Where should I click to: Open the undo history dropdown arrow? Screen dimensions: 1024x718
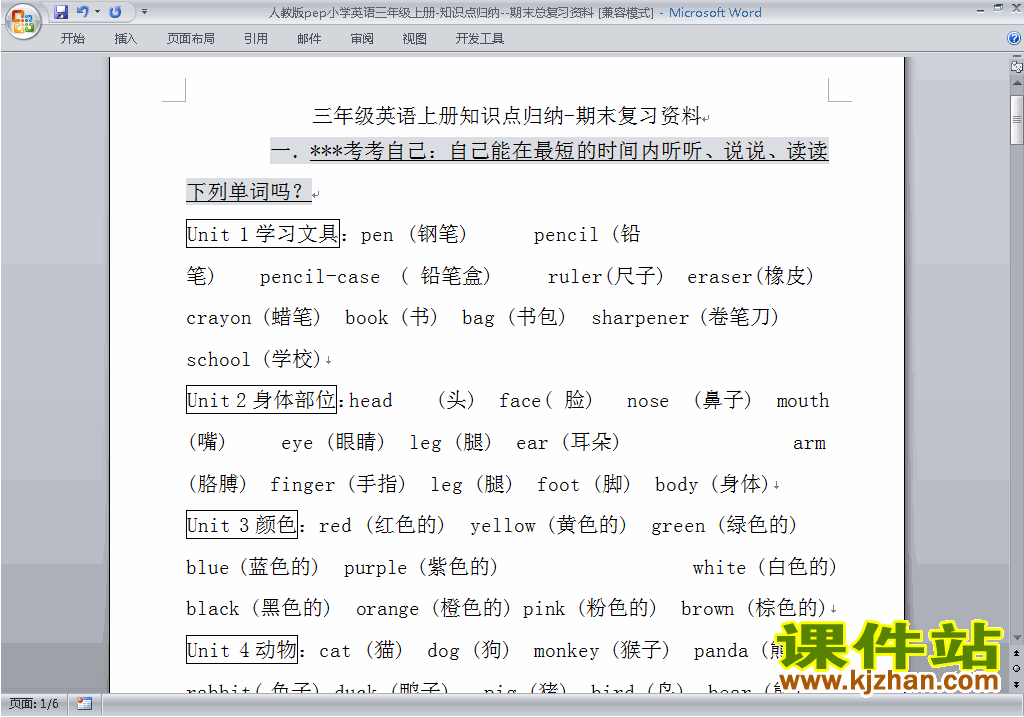pyautogui.click(x=97, y=12)
